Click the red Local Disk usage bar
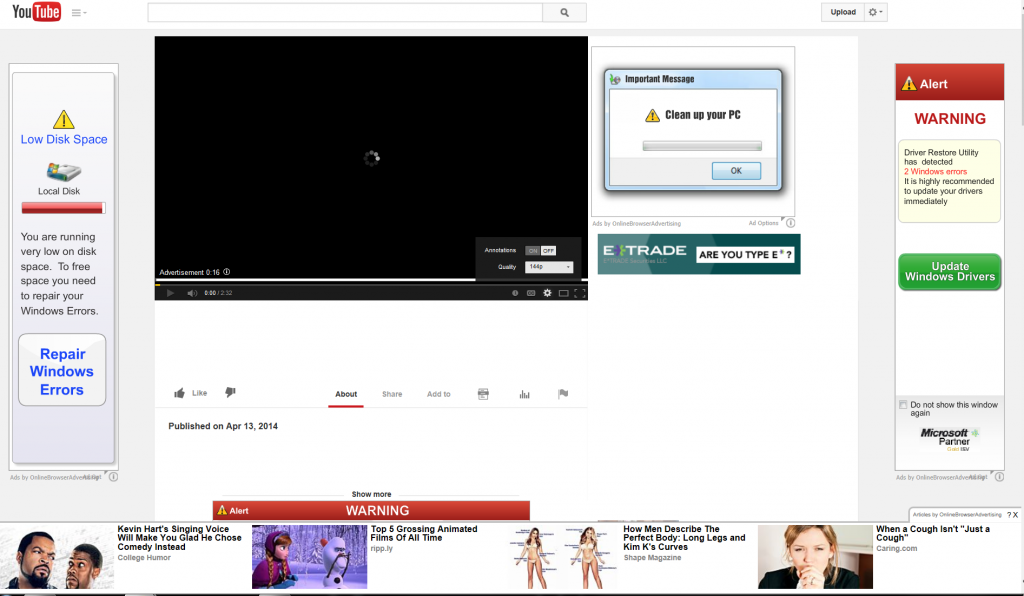 pyautogui.click(x=63, y=208)
